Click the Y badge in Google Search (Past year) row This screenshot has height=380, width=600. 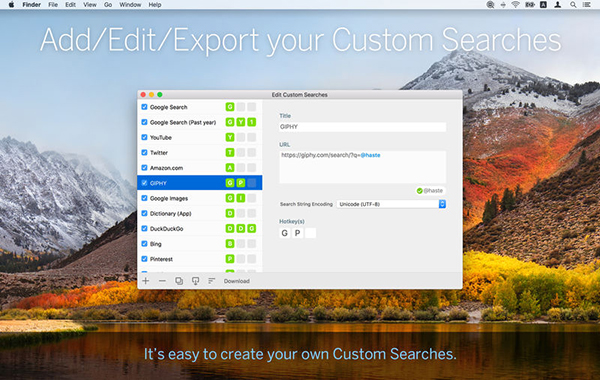pos(241,122)
